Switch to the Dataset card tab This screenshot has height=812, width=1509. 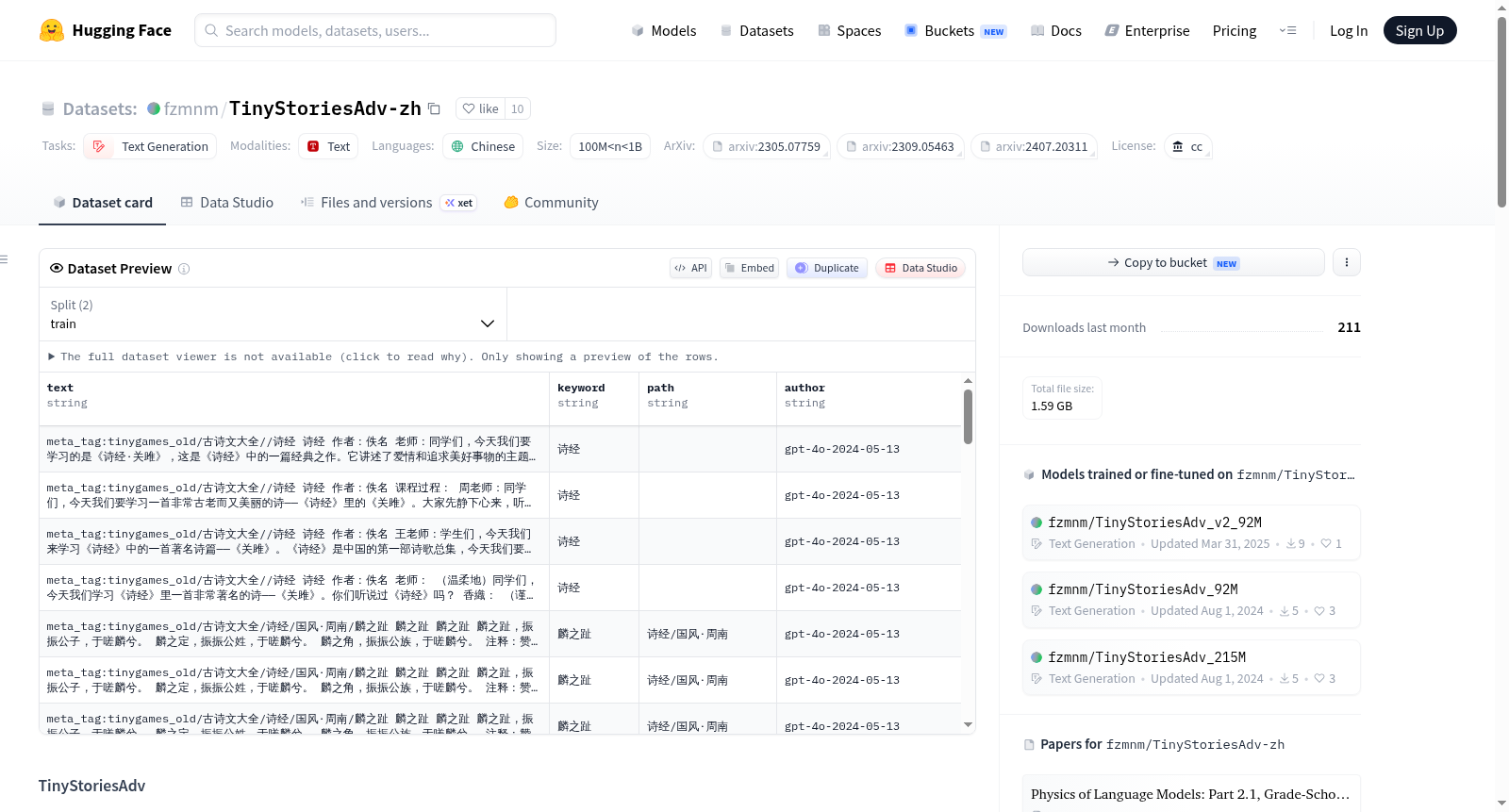(x=102, y=203)
